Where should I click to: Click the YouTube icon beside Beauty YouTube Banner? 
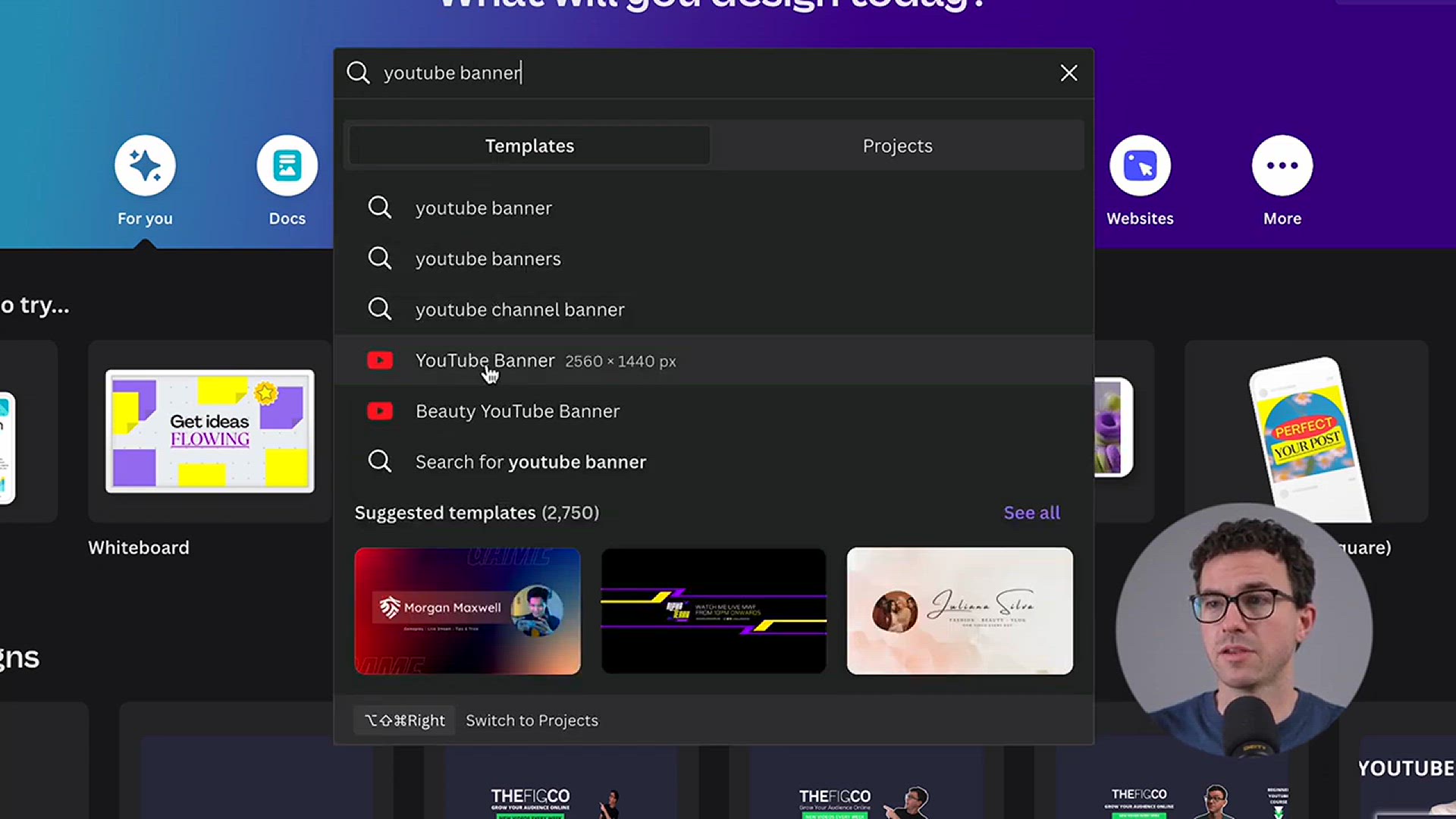point(380,411)
